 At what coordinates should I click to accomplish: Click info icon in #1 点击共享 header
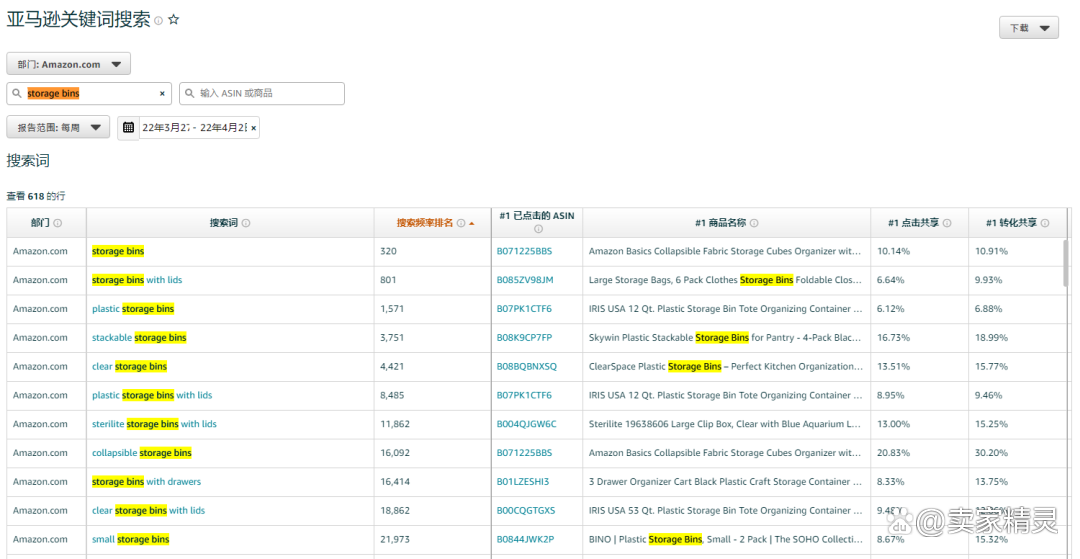coord(947,223)
